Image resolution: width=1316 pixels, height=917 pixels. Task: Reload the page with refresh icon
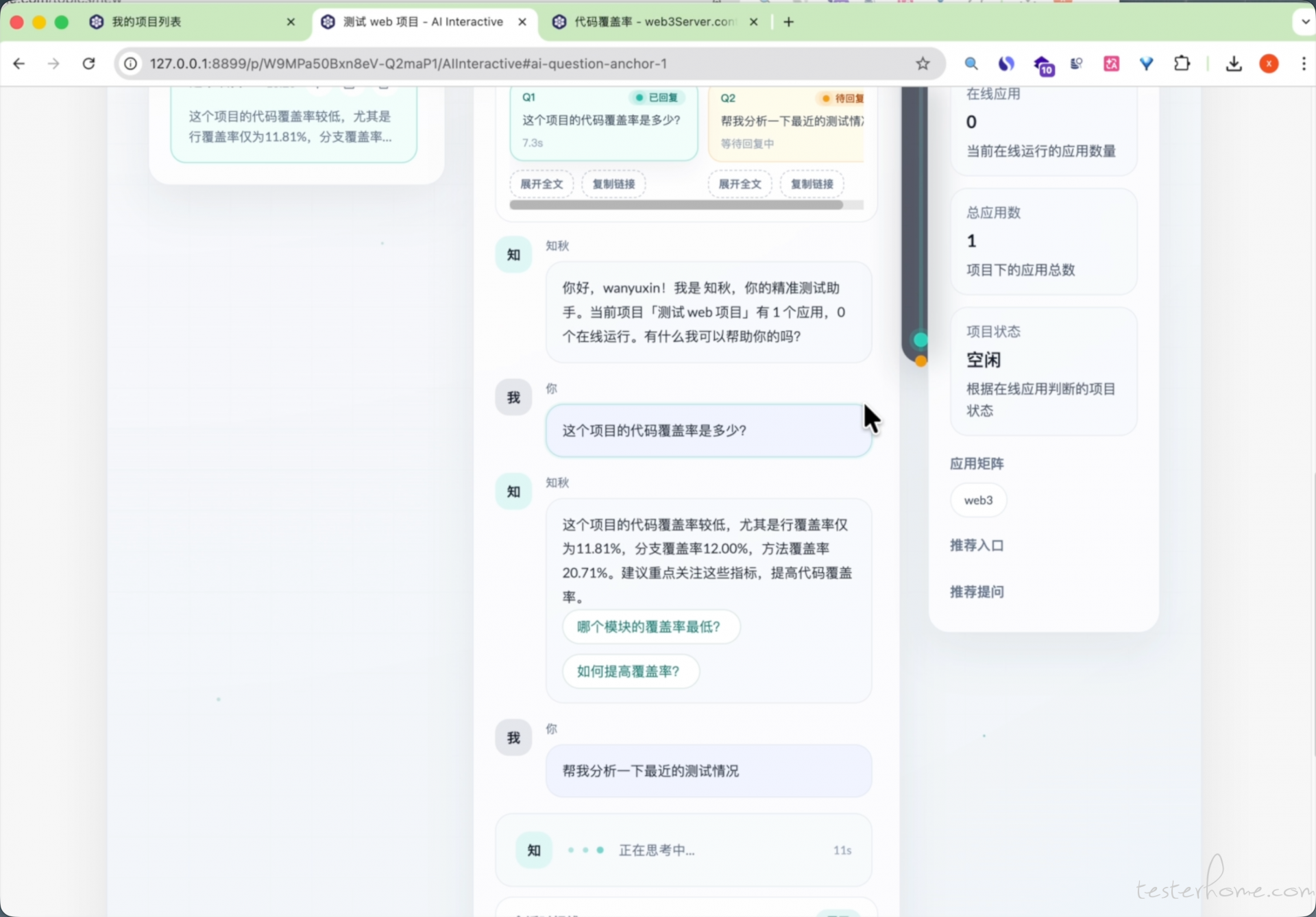coord(88,64)
